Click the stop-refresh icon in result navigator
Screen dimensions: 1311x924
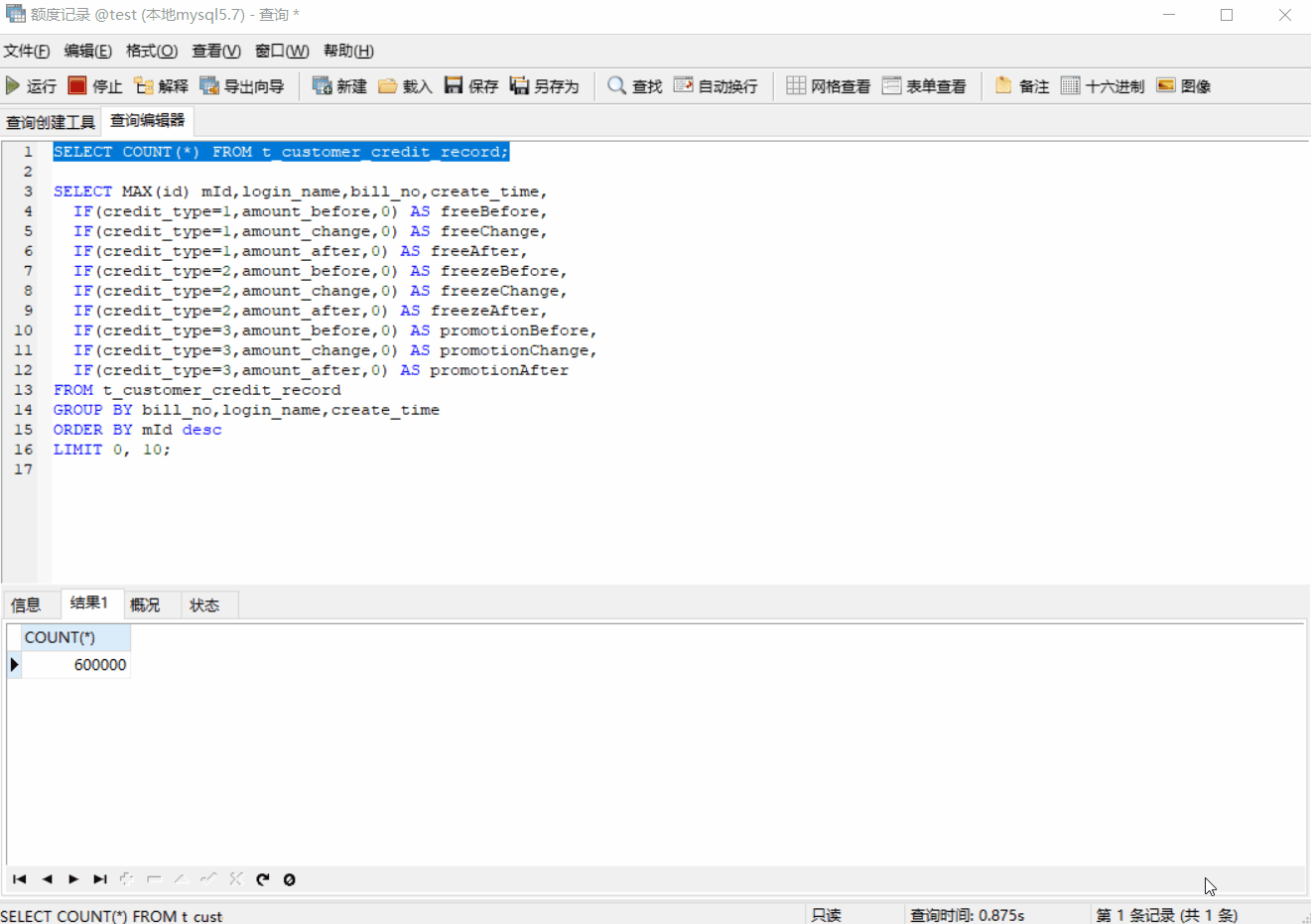tap(290, 879)
